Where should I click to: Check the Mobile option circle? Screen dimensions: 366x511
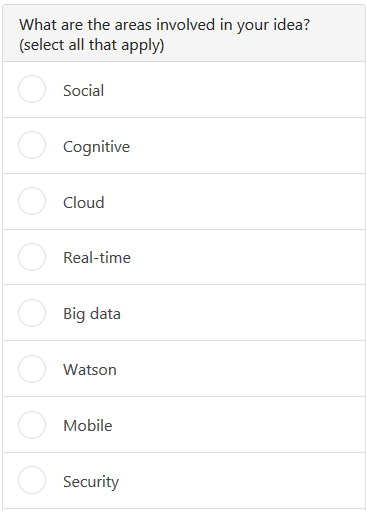pyautogui.click(x=32, y=425)
